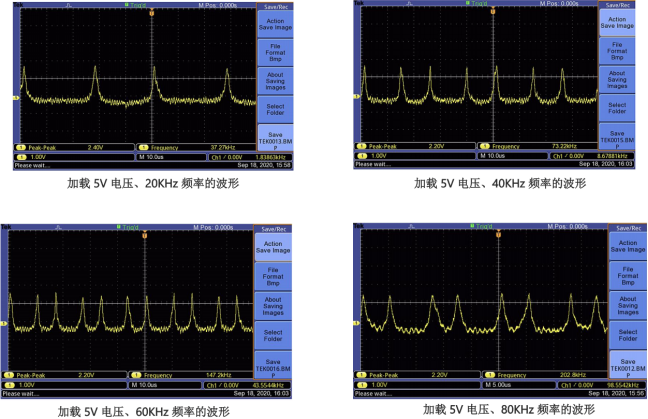Select Save/Rec menu header in 20KHz scope
Image resolution: width=648 pixels, height=419 pixels.
point(276,6)
